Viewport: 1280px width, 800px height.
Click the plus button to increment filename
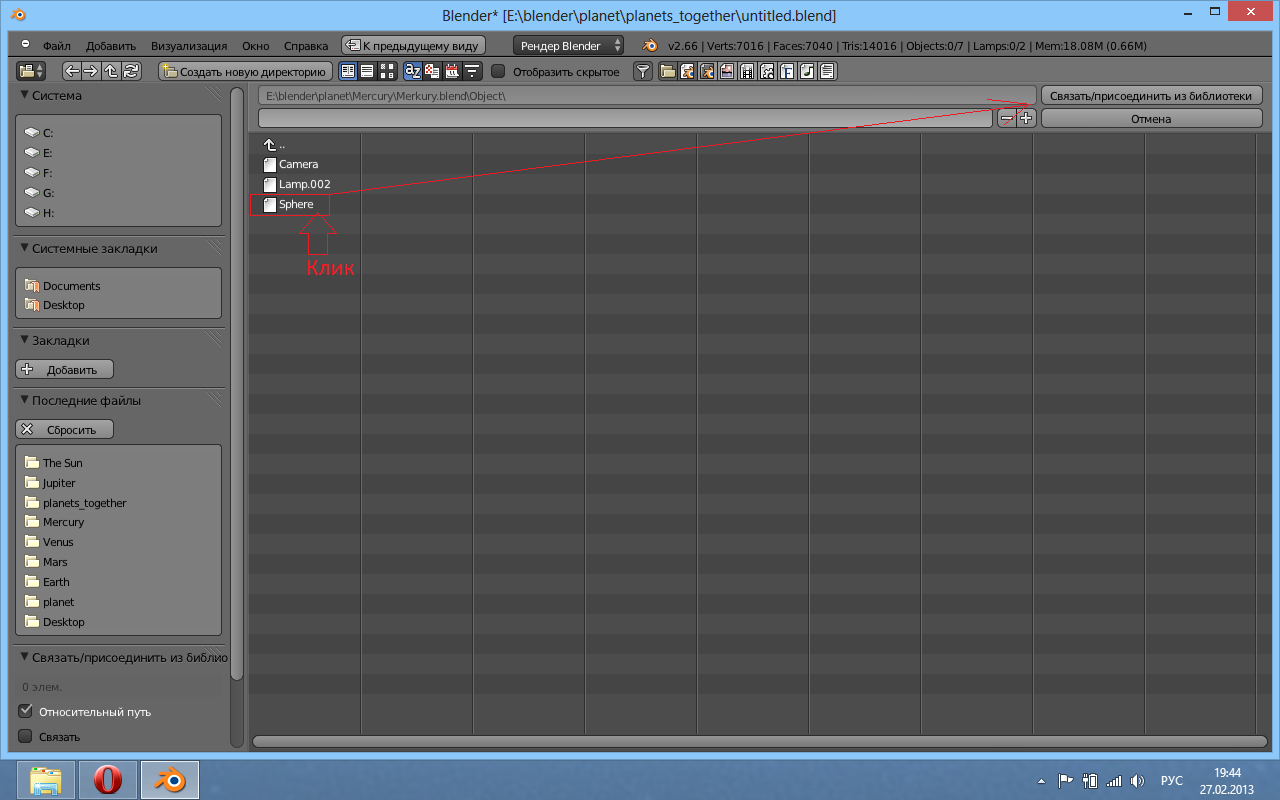click(1026, 118)
